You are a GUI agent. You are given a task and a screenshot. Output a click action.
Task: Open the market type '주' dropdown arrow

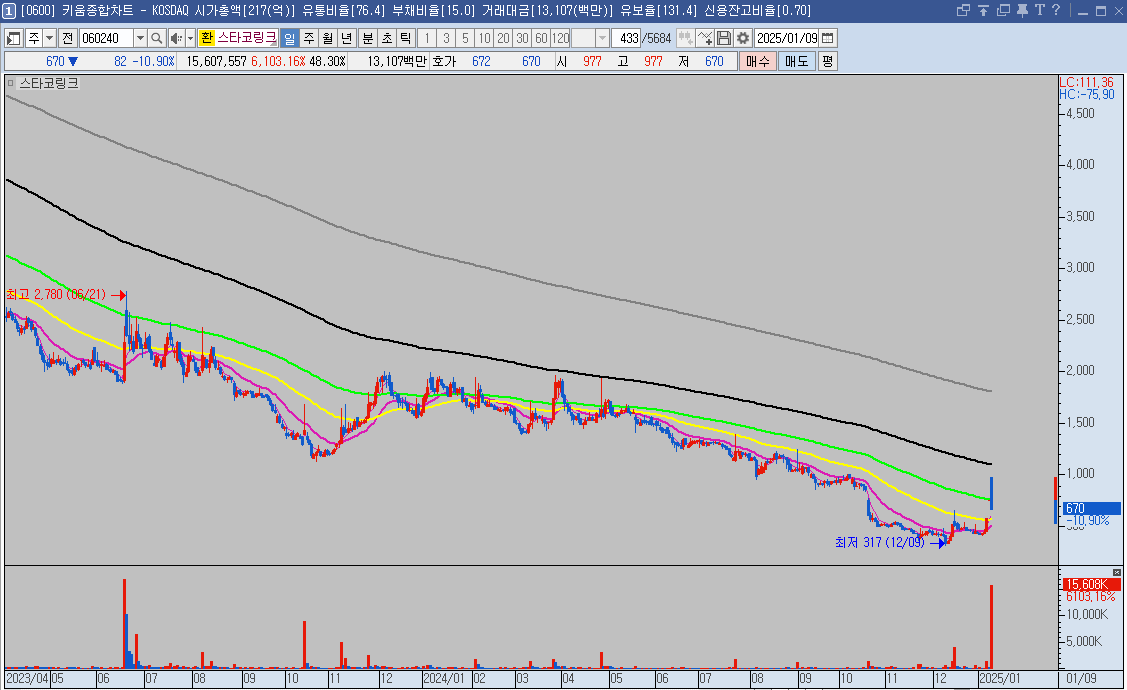[x=50, y=38]
